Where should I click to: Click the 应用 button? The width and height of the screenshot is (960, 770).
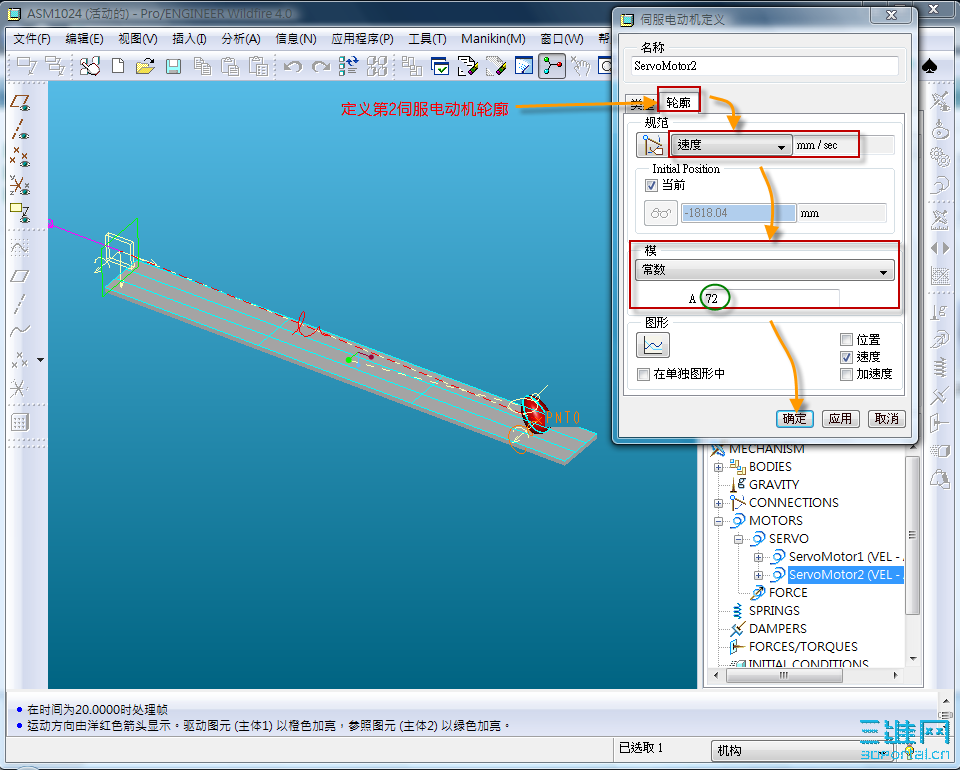coord(840,419)
